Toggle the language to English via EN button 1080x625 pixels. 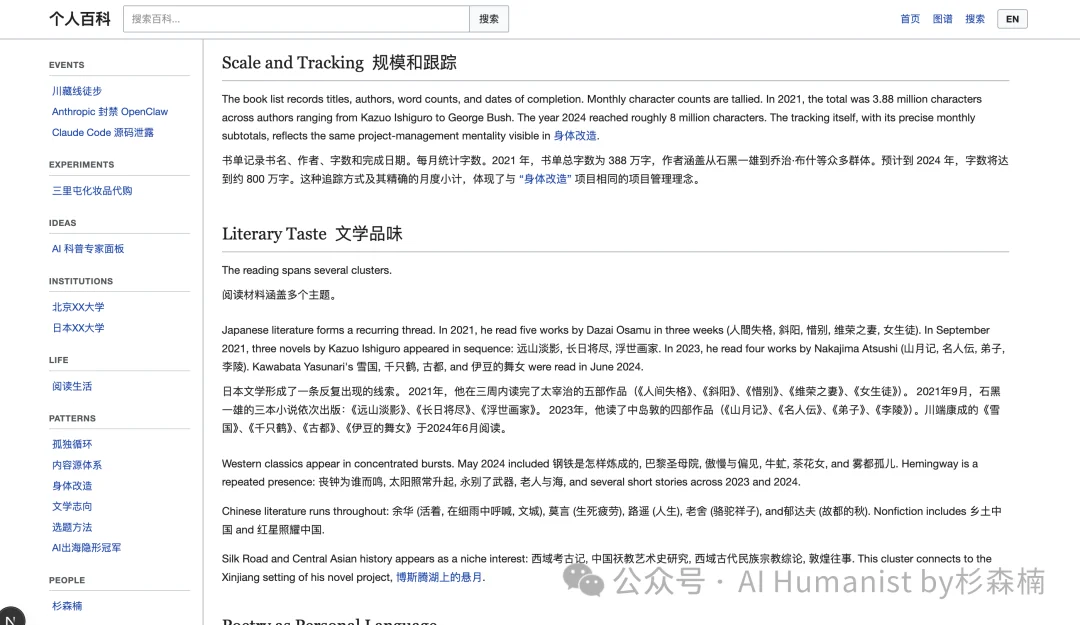(x=1011, y=18)
